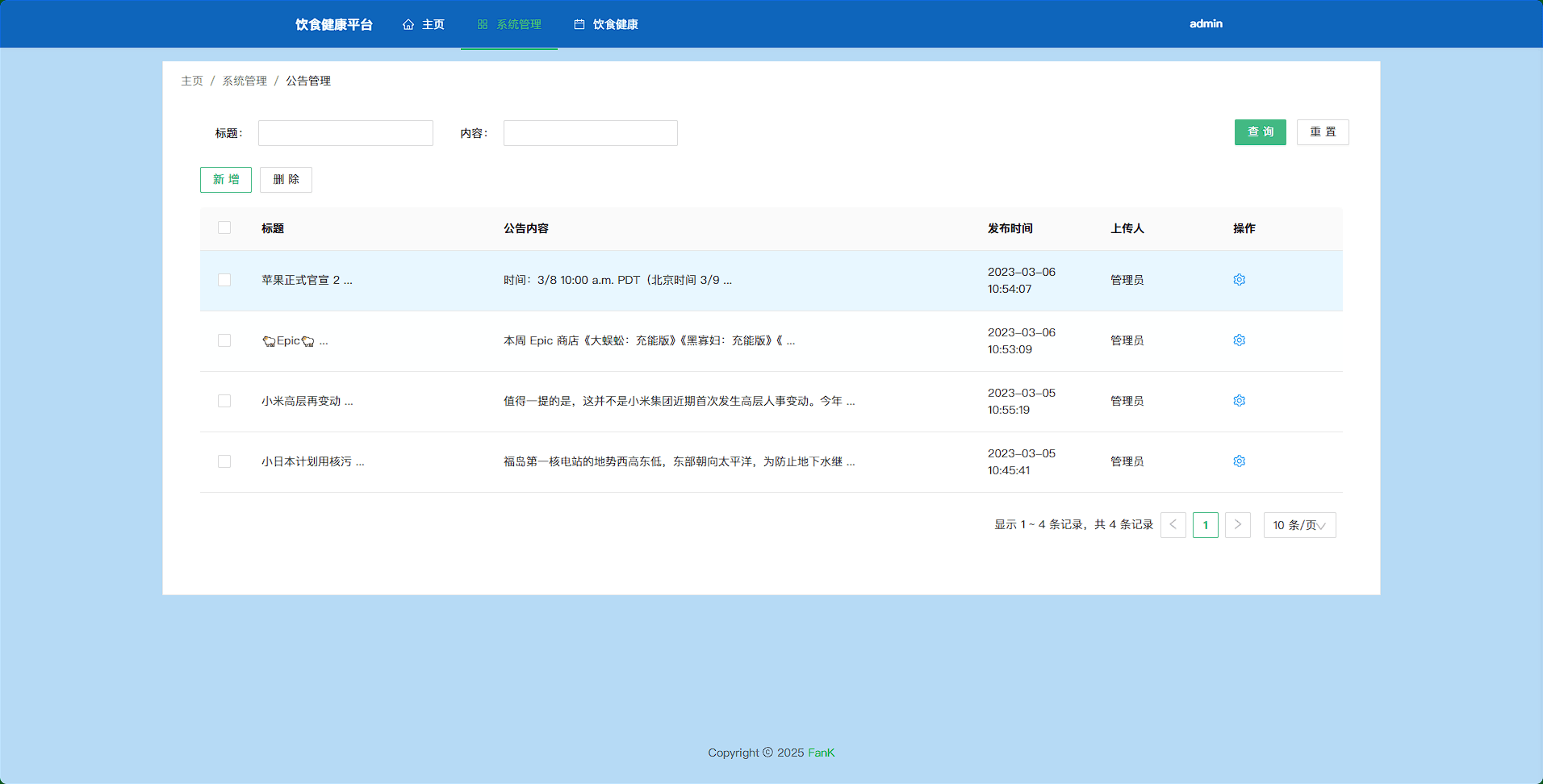Click the 标题 search input field

[x=345, y=133]
